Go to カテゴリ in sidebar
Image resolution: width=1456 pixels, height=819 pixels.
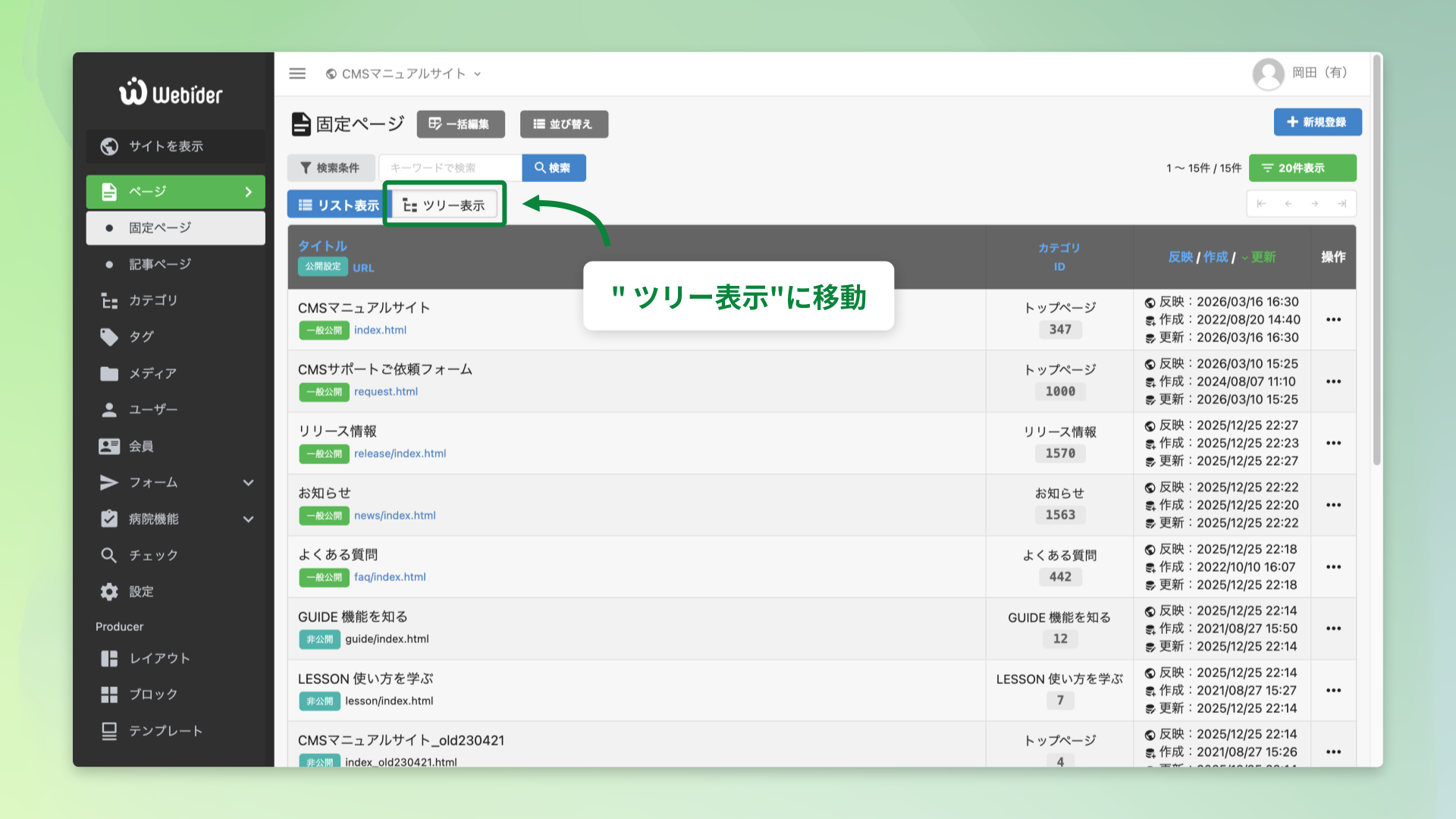[x=176, y=300]
